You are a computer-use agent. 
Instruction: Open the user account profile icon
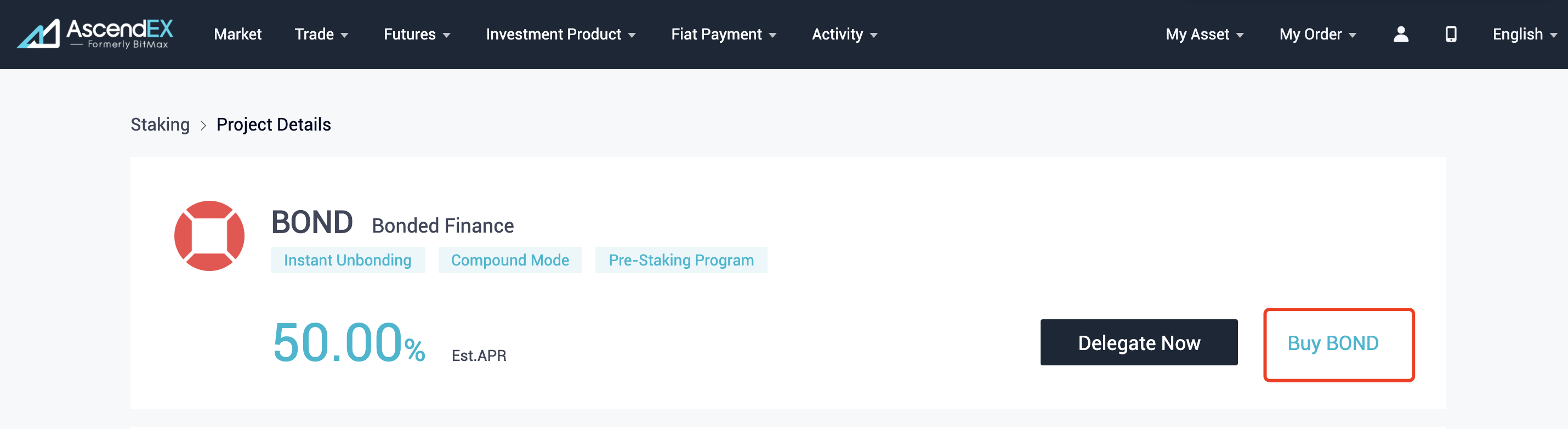(1401, 34)
